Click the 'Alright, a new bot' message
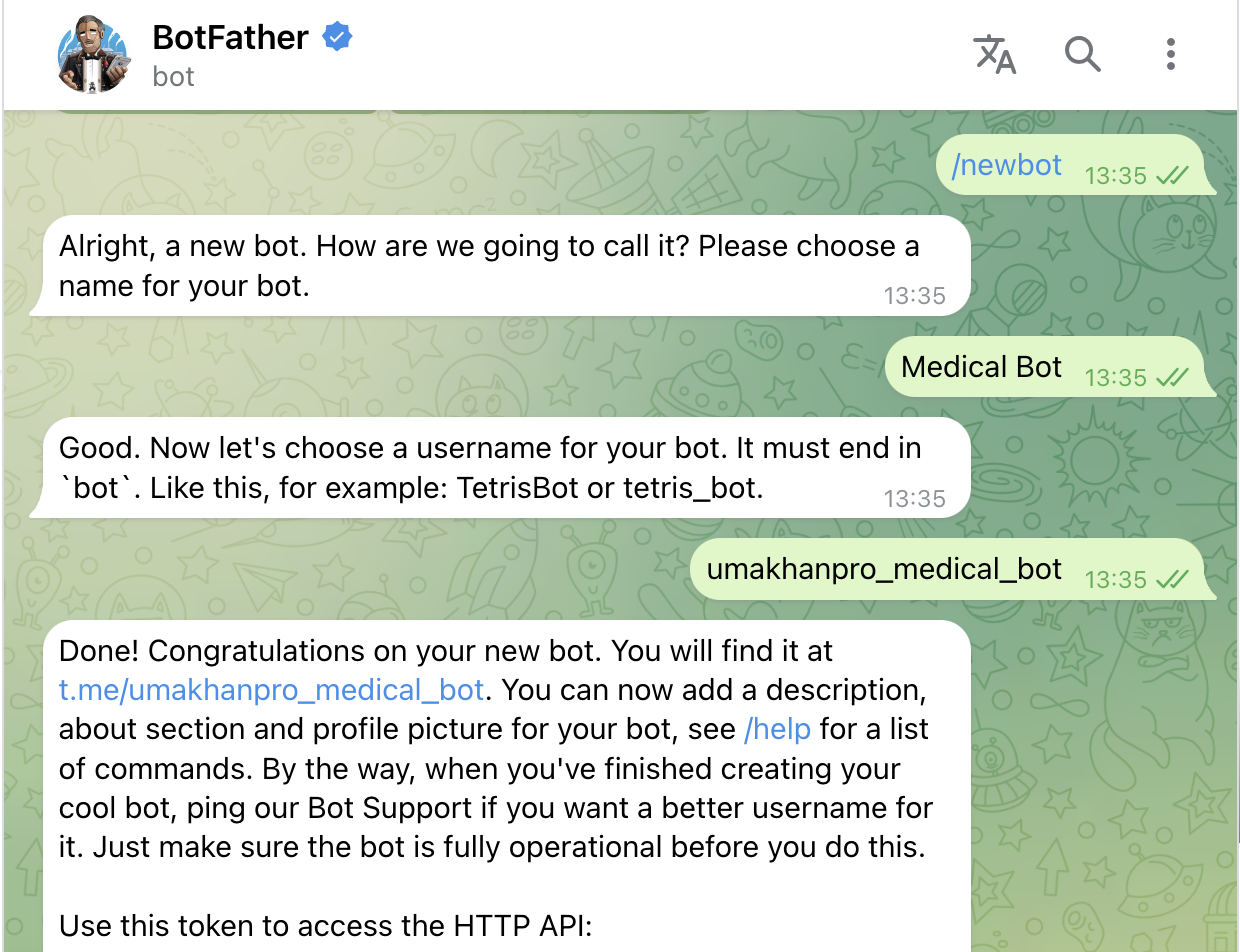The width and height of the screenshot is (1240, 952). (x=488, y=266)
